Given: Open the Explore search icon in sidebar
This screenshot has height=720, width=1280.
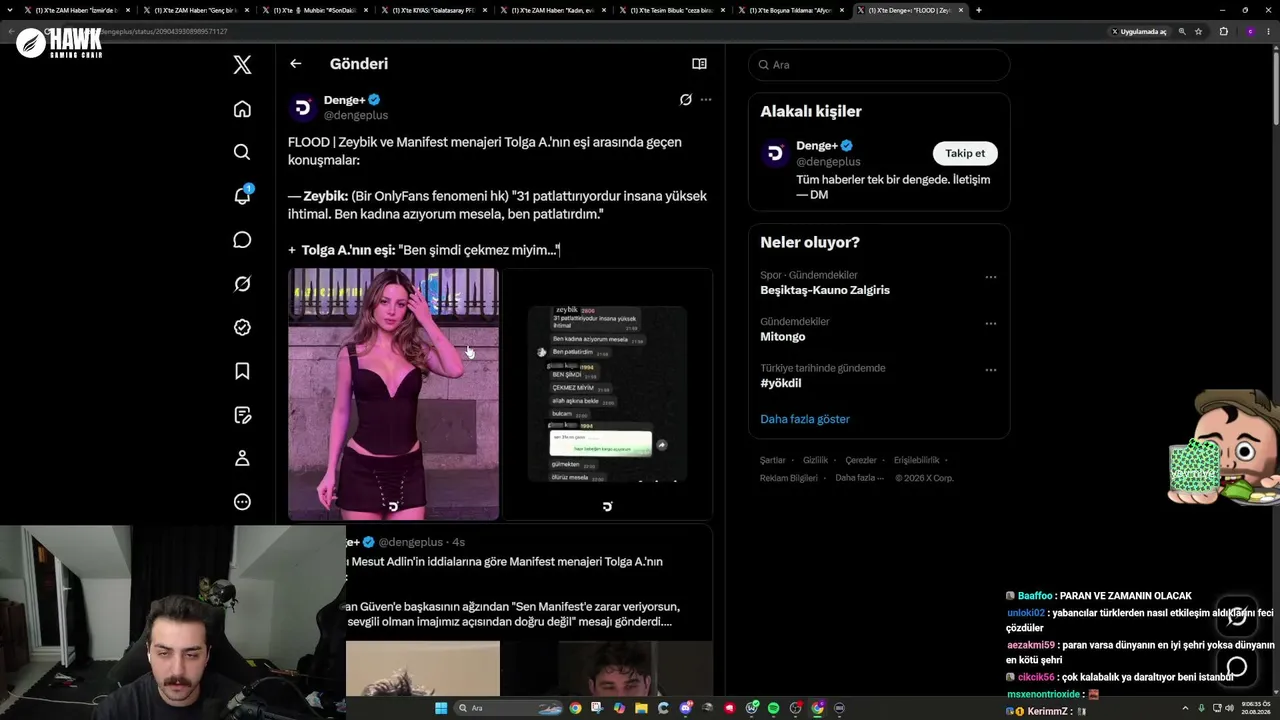Looking at the screenshot, I should coord(242,152).
